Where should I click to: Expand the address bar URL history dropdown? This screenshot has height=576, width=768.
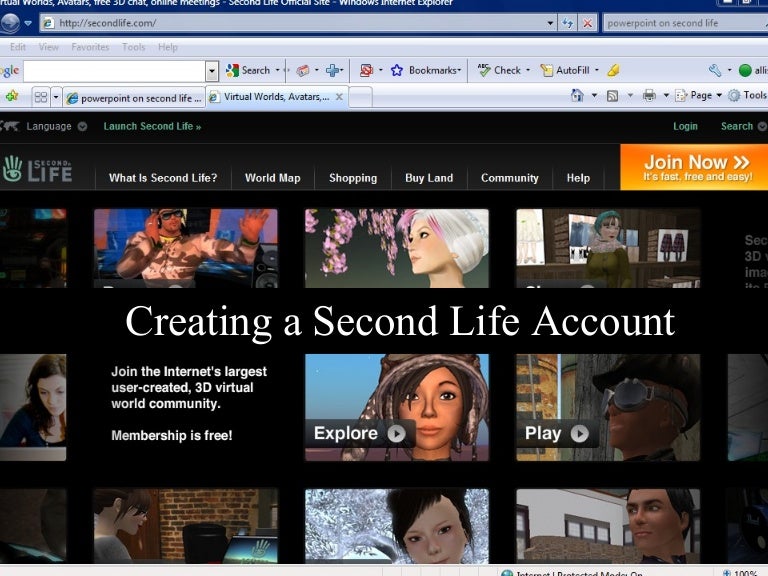(551, 23)
